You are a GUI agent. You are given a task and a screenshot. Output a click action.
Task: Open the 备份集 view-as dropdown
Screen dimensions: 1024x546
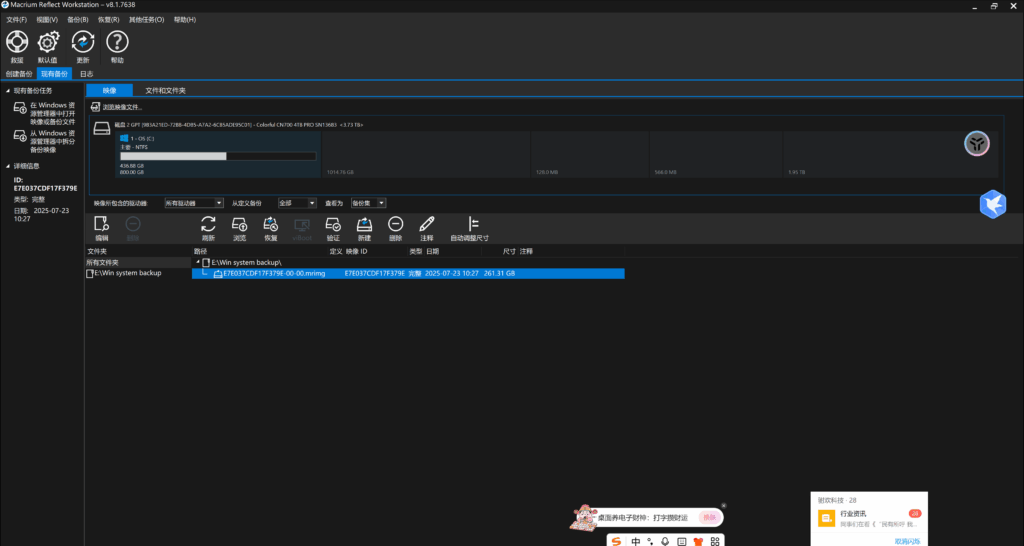click(x=368, y=203)
